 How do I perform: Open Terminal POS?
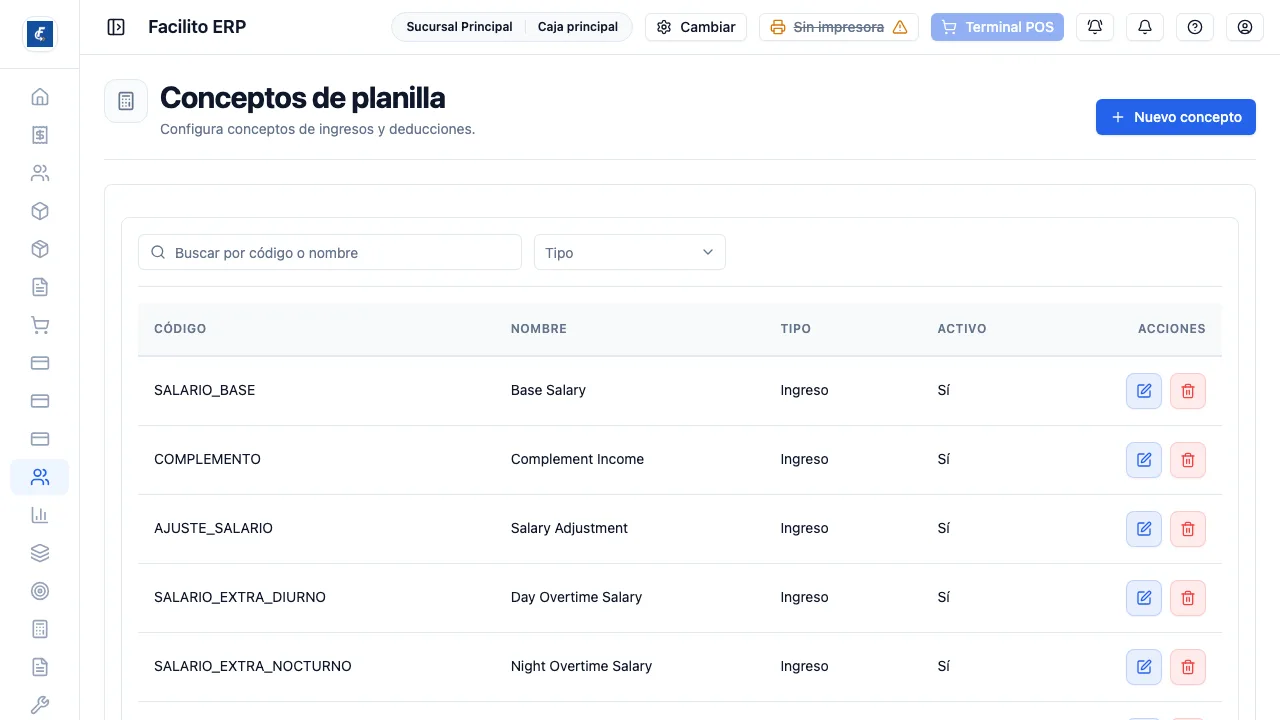[997, 27]
